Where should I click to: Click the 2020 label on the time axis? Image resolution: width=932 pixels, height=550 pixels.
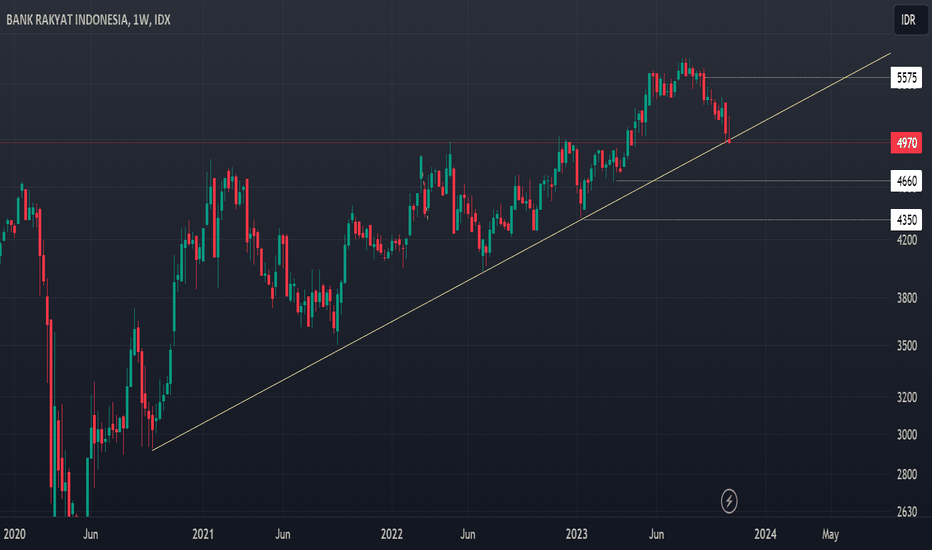(14, 534)
